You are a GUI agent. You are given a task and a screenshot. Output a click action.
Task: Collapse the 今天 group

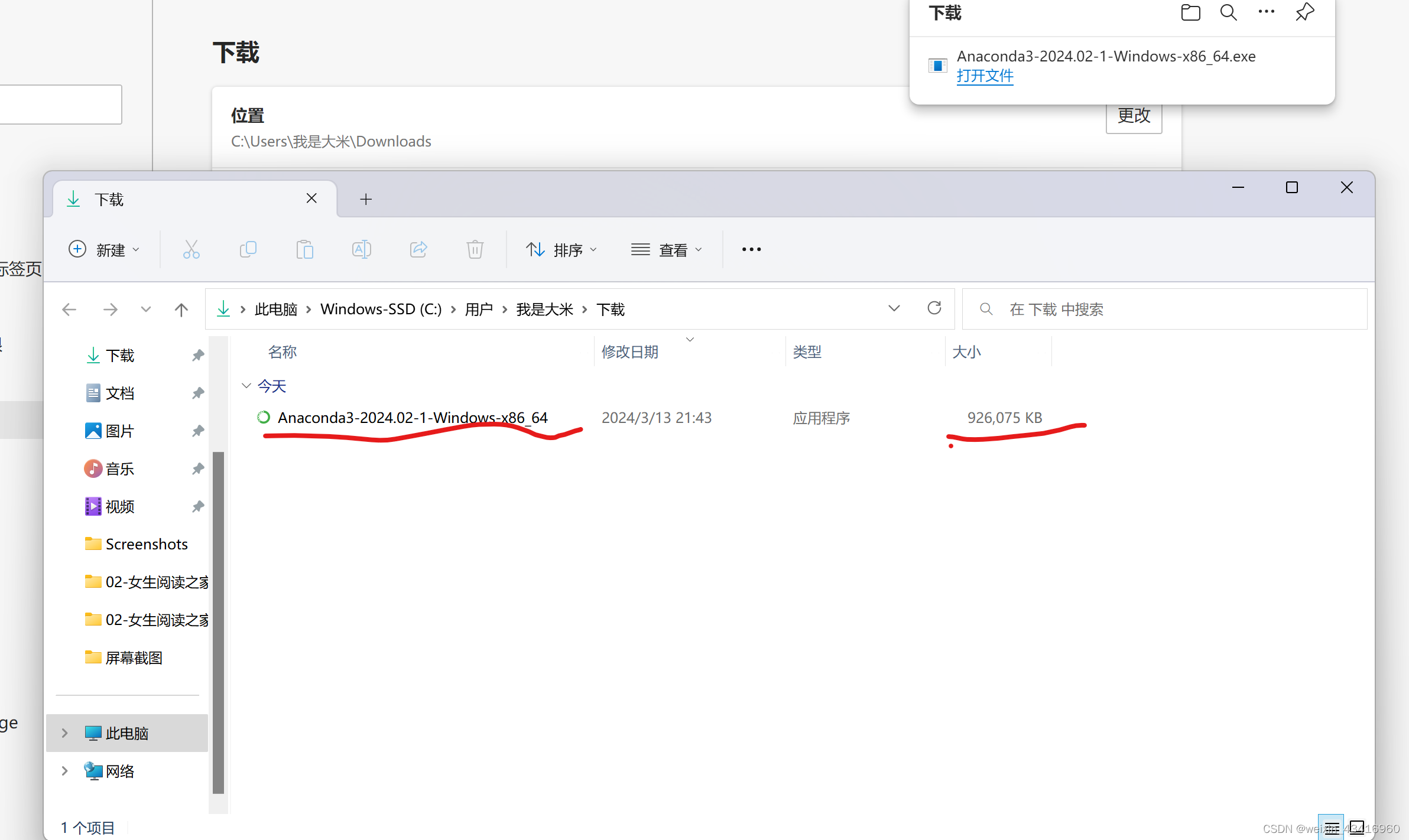pyautogui.click(x=246, y=386)
